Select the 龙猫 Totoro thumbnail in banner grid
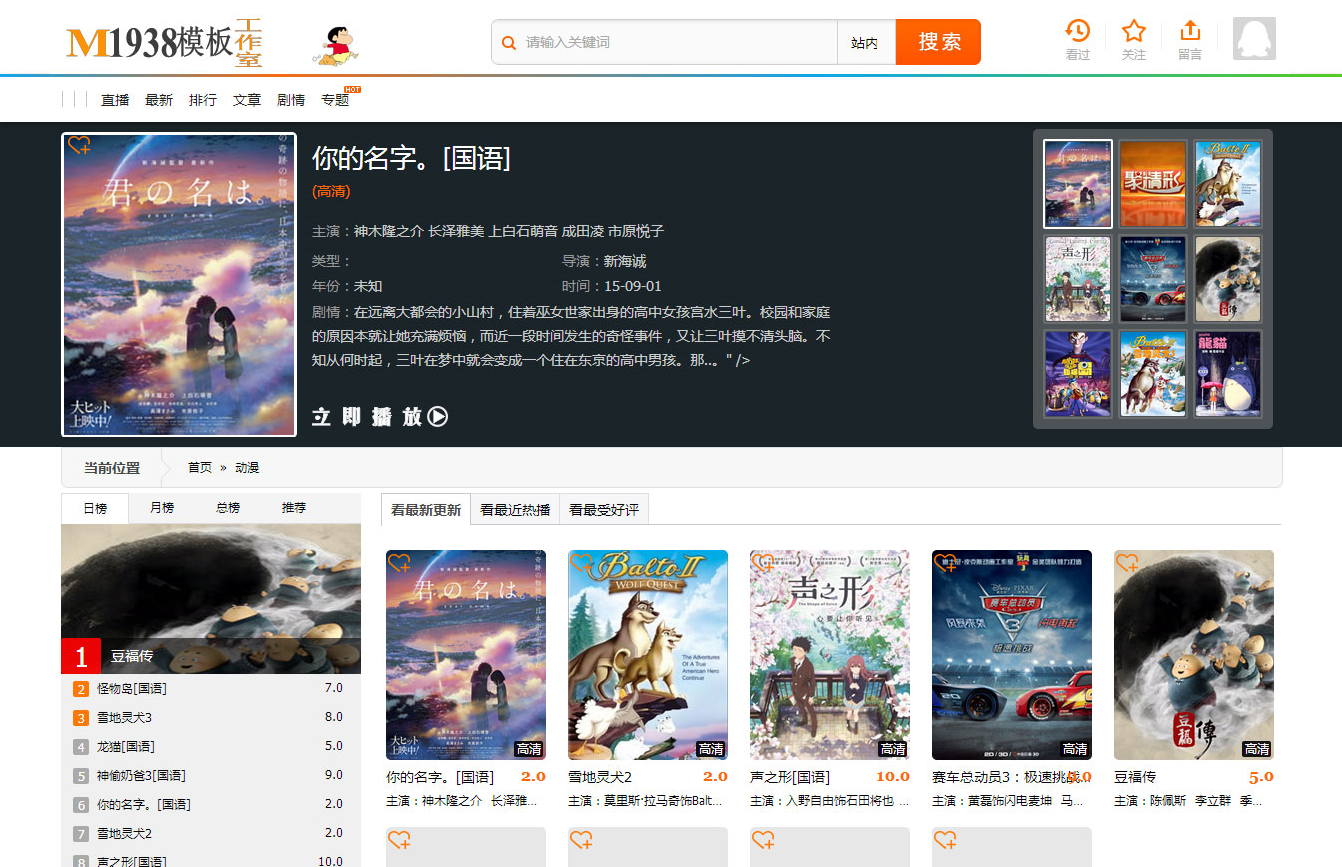The width and height of the screenshot is (1342, 867). pyautogui.click(x=1228, y=373)
